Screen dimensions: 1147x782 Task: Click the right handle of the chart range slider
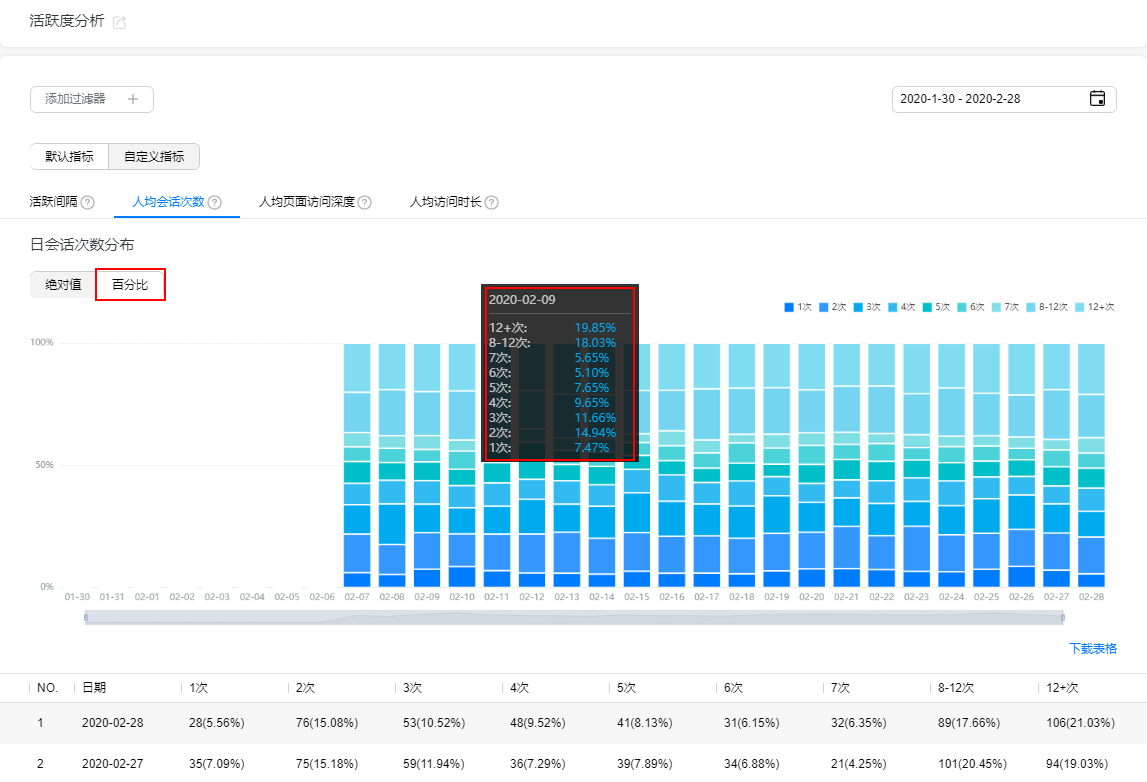pos(1062,618)
